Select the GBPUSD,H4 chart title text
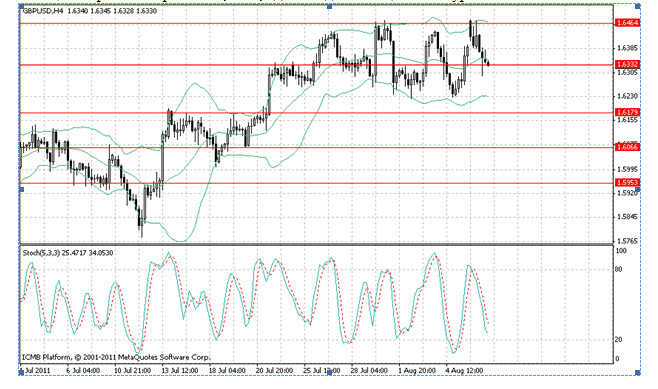658x389 pixels. [43, 11]
